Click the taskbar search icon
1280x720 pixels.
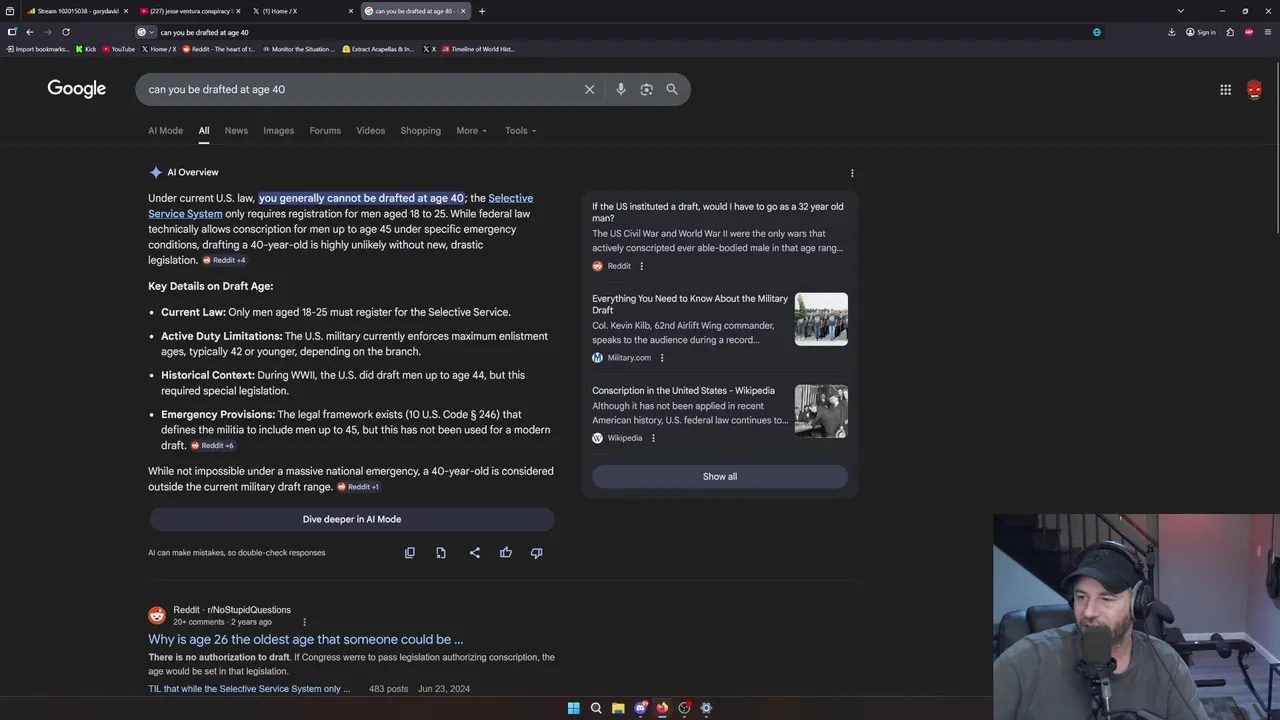tap(596, 708)
